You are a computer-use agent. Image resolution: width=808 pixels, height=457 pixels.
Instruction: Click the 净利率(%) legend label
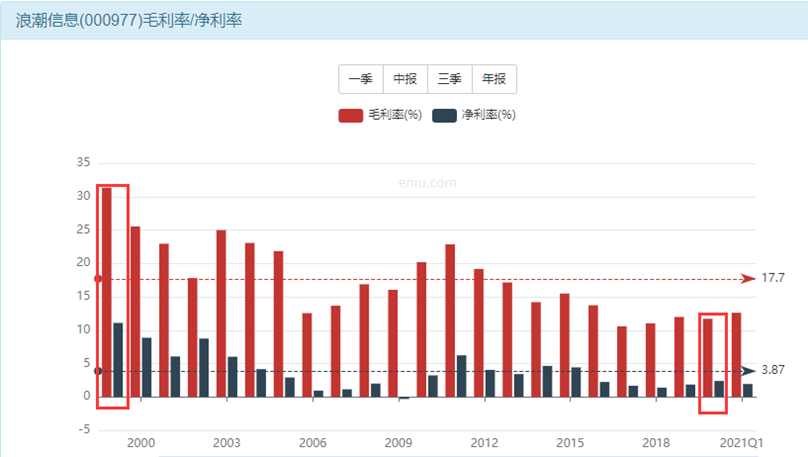(489, 115)
